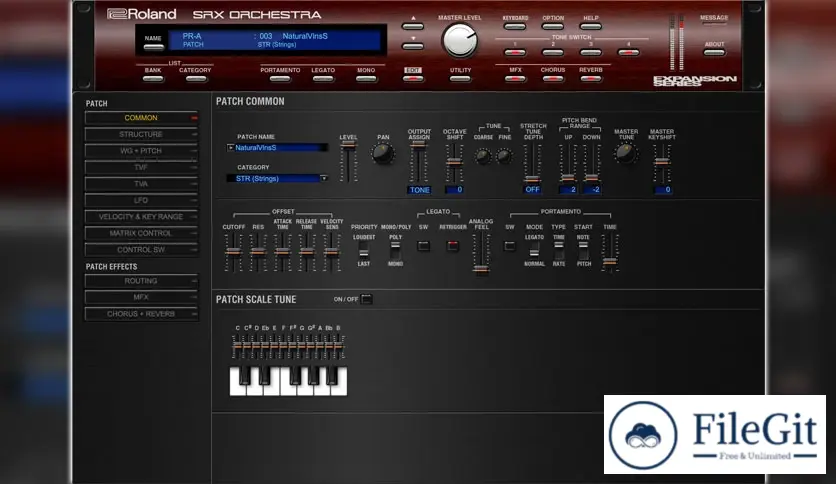836x484 pixels.
Task: Turn the FINE tune knob
Action: point(504,157)
